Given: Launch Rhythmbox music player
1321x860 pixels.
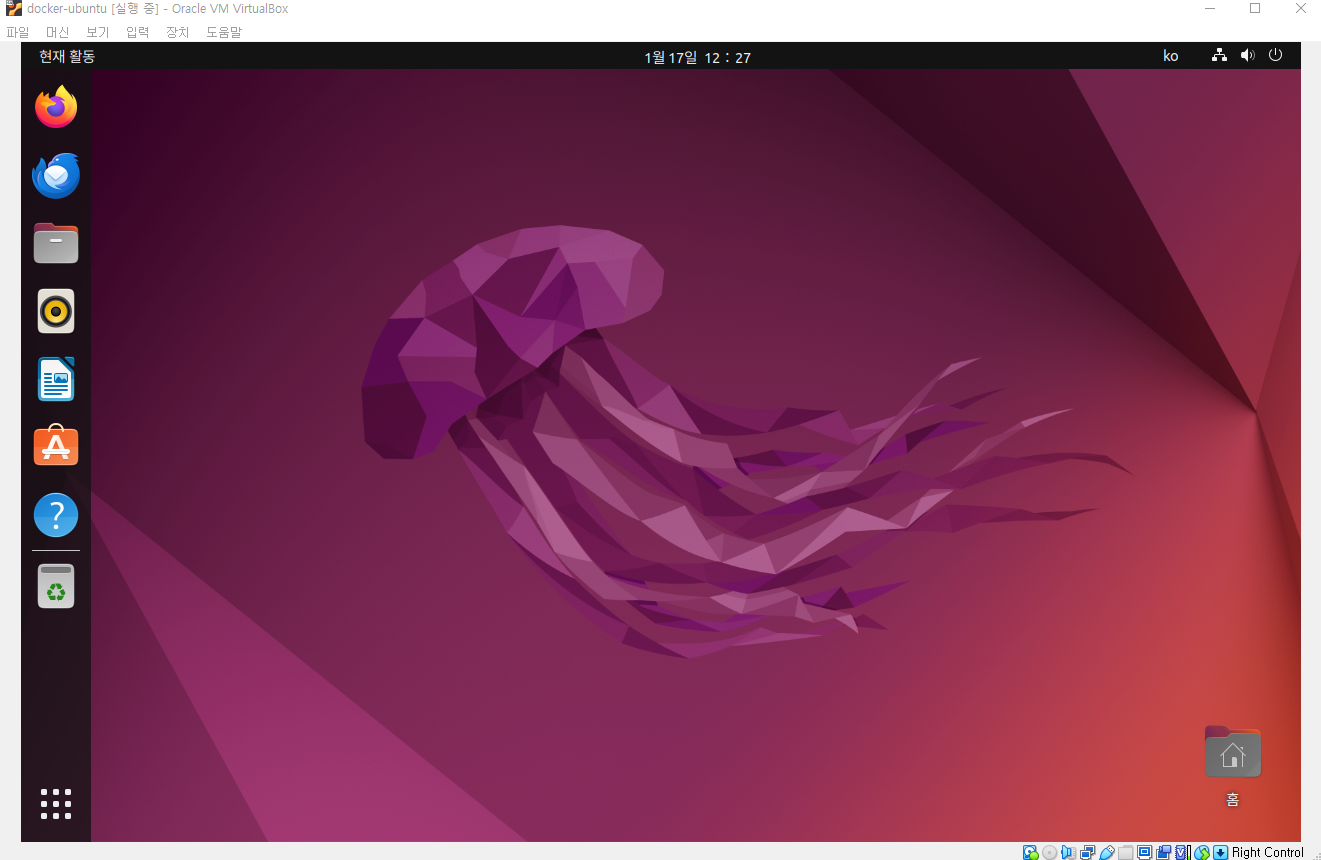Looking at the screenshot, I should click(56, 311).
